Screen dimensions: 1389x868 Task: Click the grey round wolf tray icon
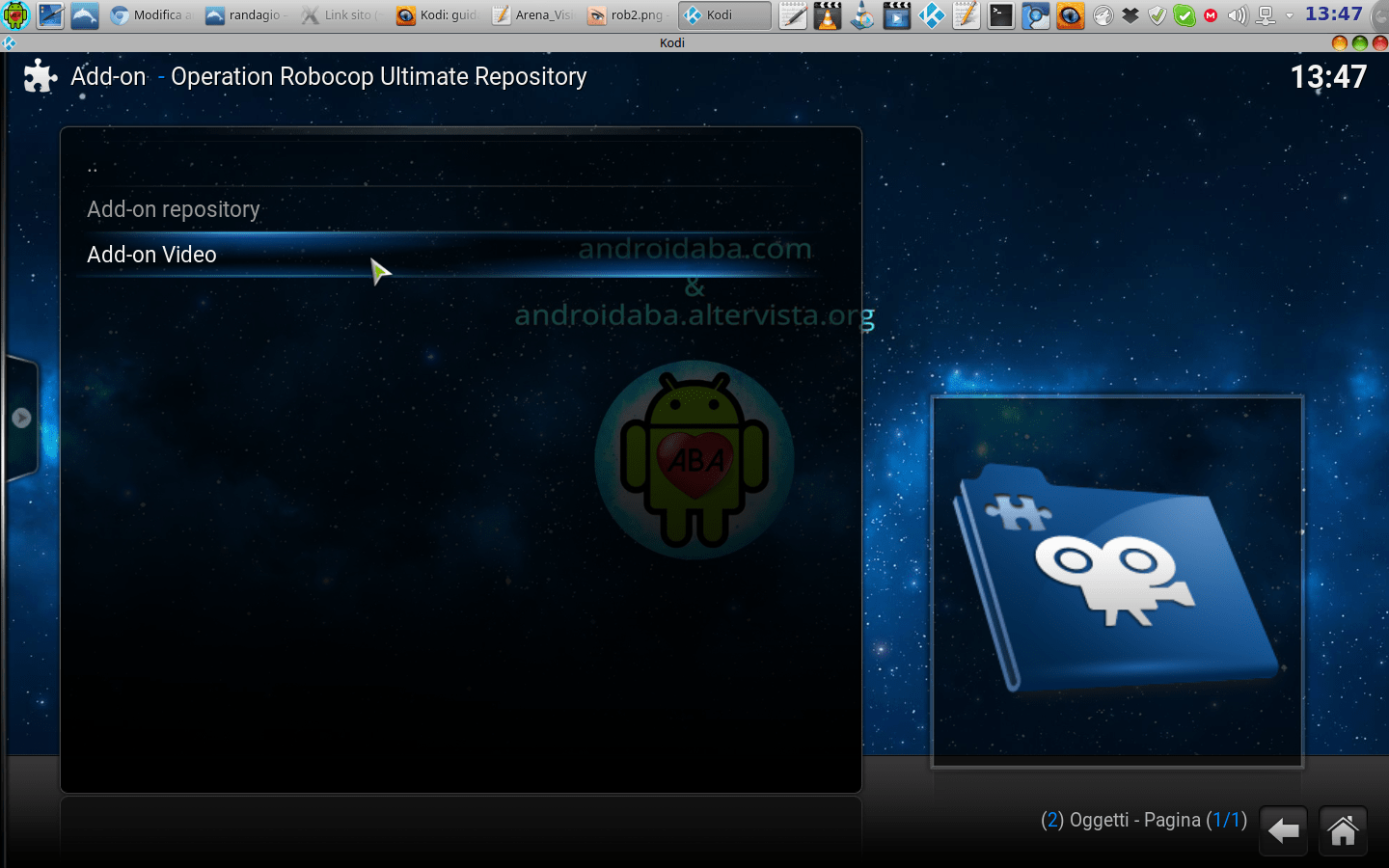[1103, 15]
